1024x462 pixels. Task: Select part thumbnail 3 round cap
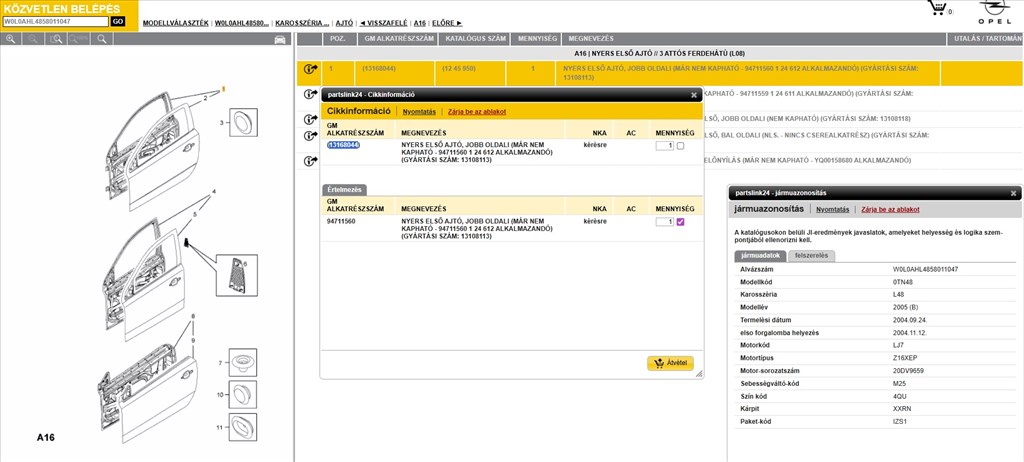(242, 122)
